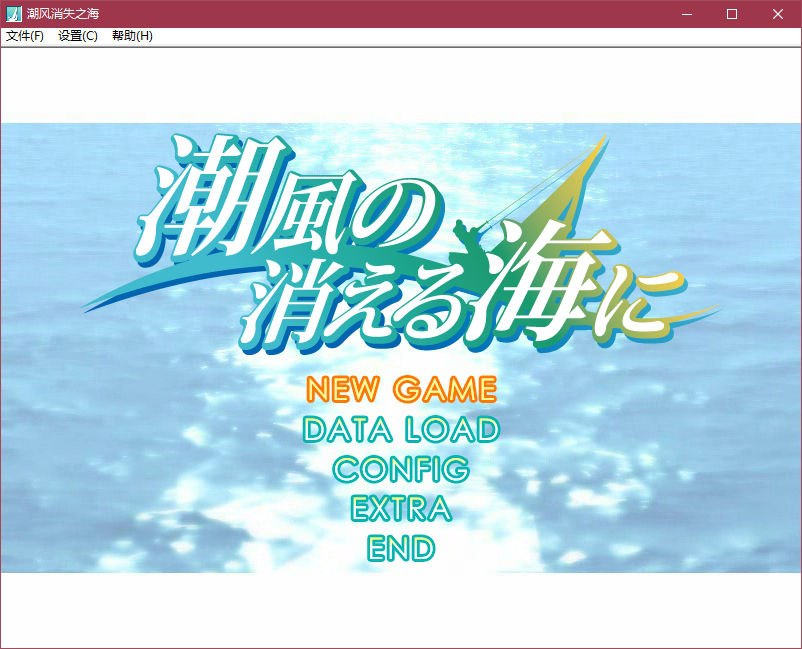802x649 pixels.
Task: Start a NEW GAME
Action: click(401, 388)
